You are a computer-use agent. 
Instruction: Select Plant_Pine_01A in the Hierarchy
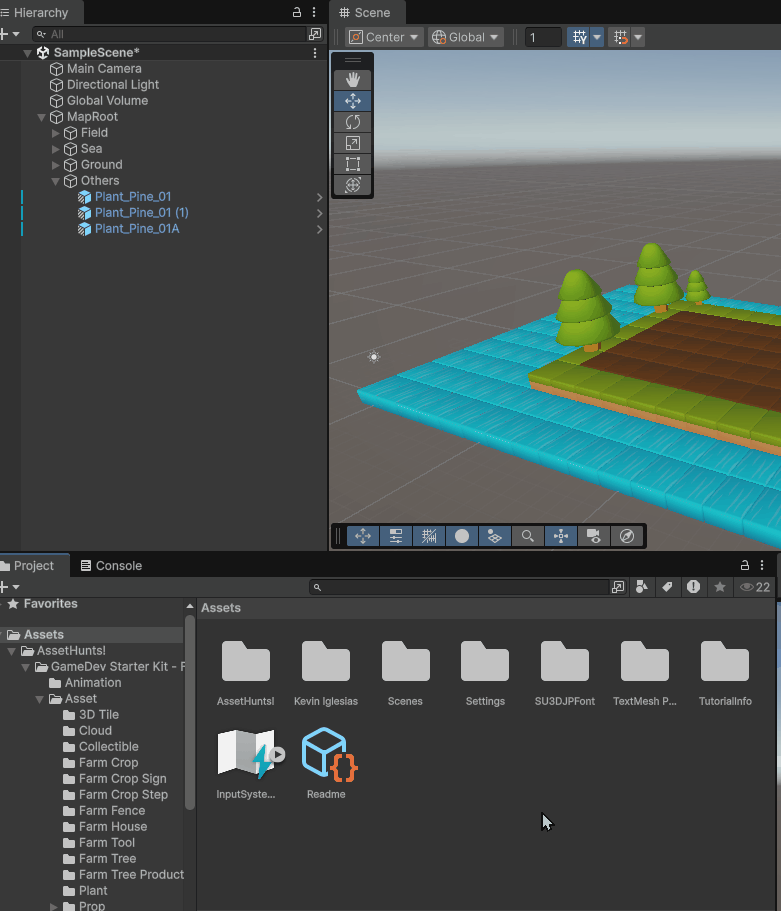click(x=137, y=229)
